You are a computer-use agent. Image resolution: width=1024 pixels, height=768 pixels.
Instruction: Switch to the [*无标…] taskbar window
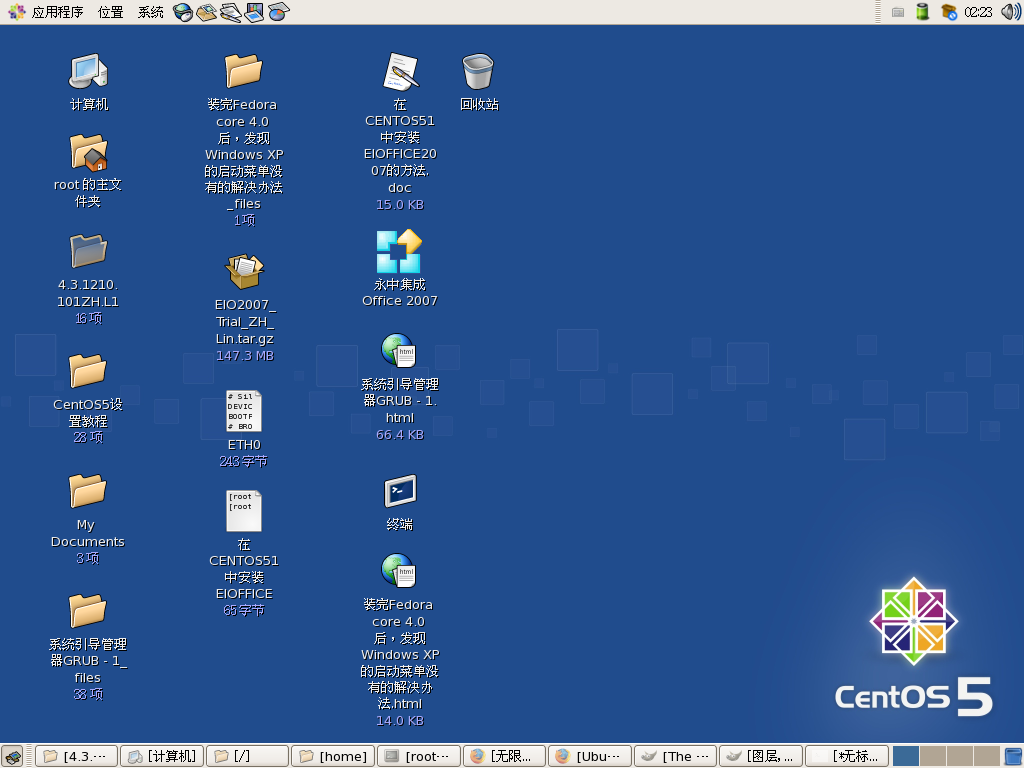point(847,756)
